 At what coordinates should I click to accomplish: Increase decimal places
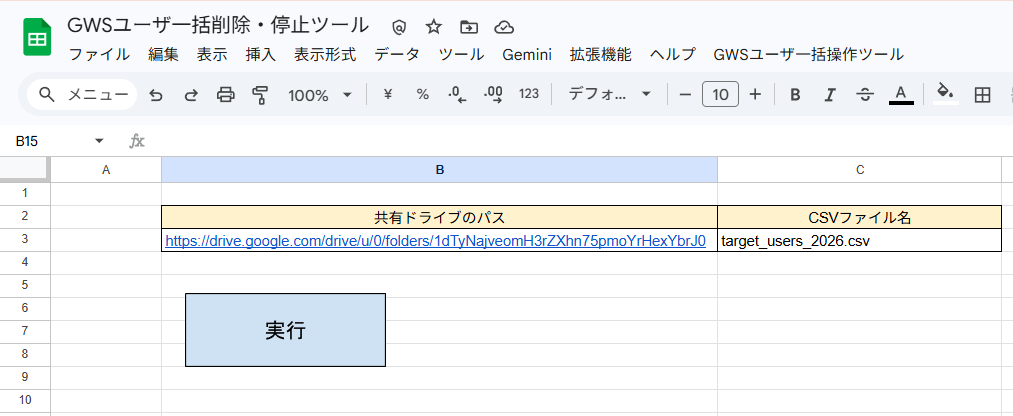(x=493, y=95)
